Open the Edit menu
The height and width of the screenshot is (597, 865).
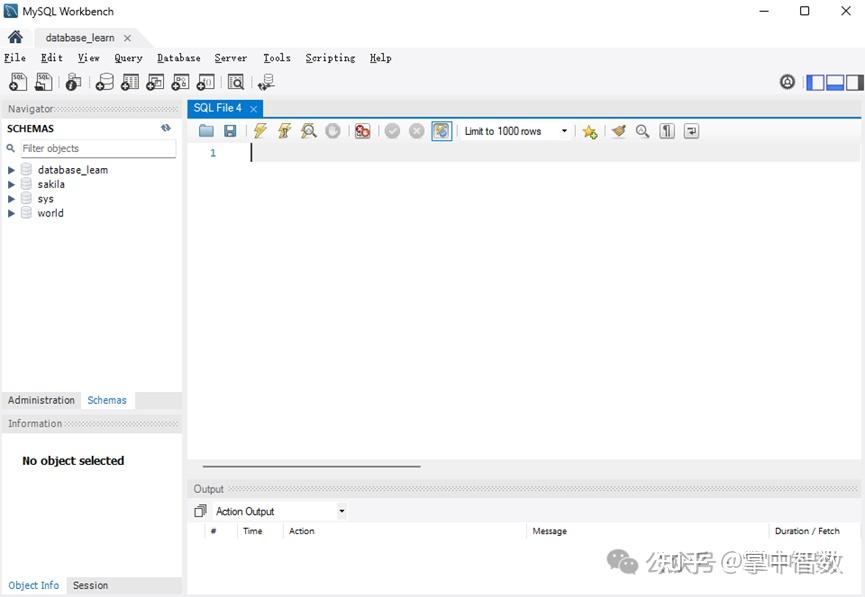[x=51, y=57]
